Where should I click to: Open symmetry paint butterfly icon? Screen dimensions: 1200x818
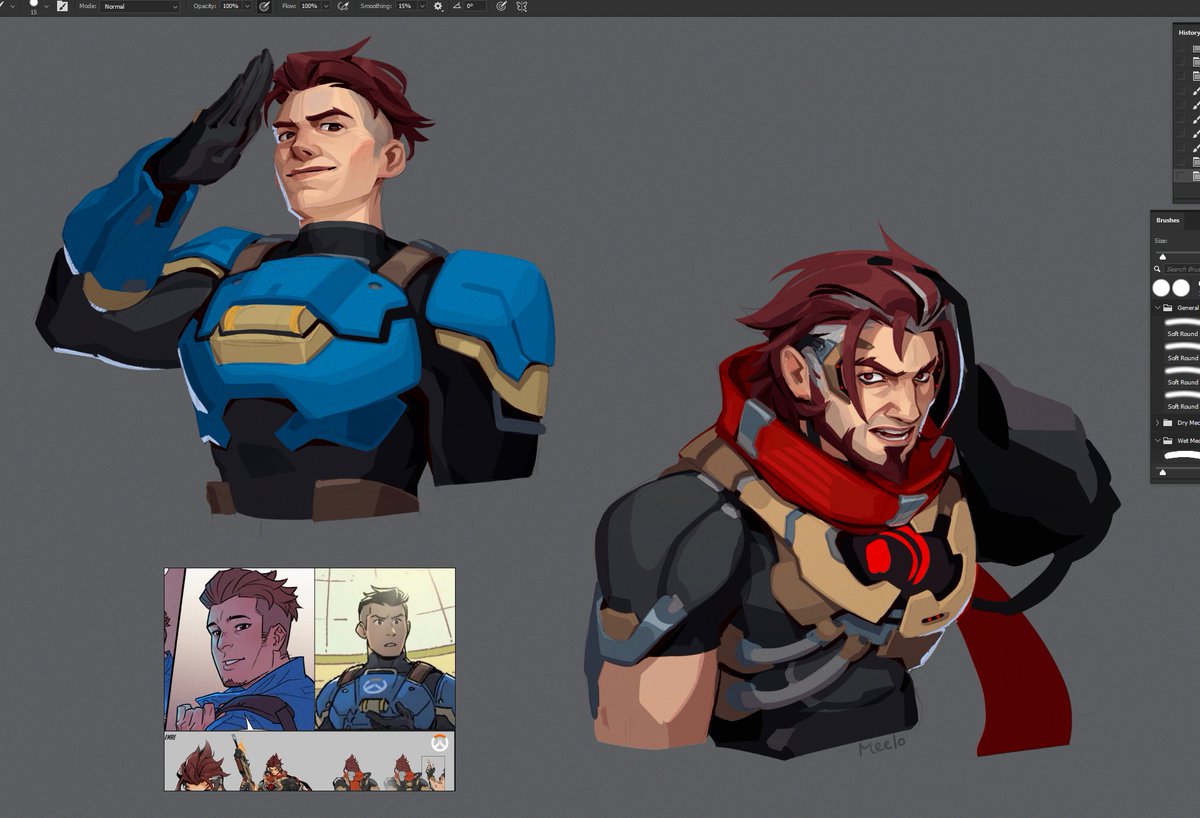tap(521, 6)
